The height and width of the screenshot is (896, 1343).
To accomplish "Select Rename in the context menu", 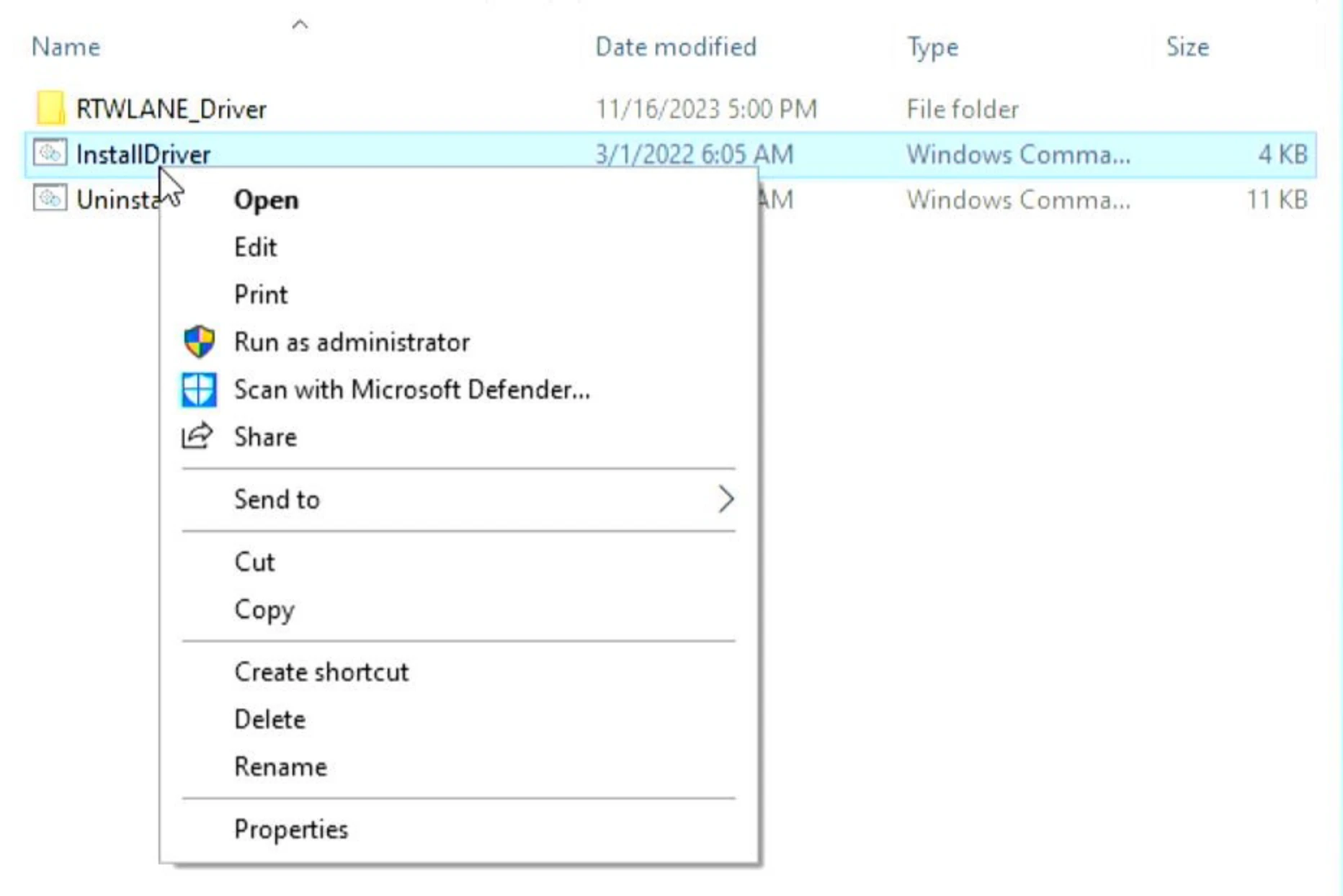I will coord(280,767).
